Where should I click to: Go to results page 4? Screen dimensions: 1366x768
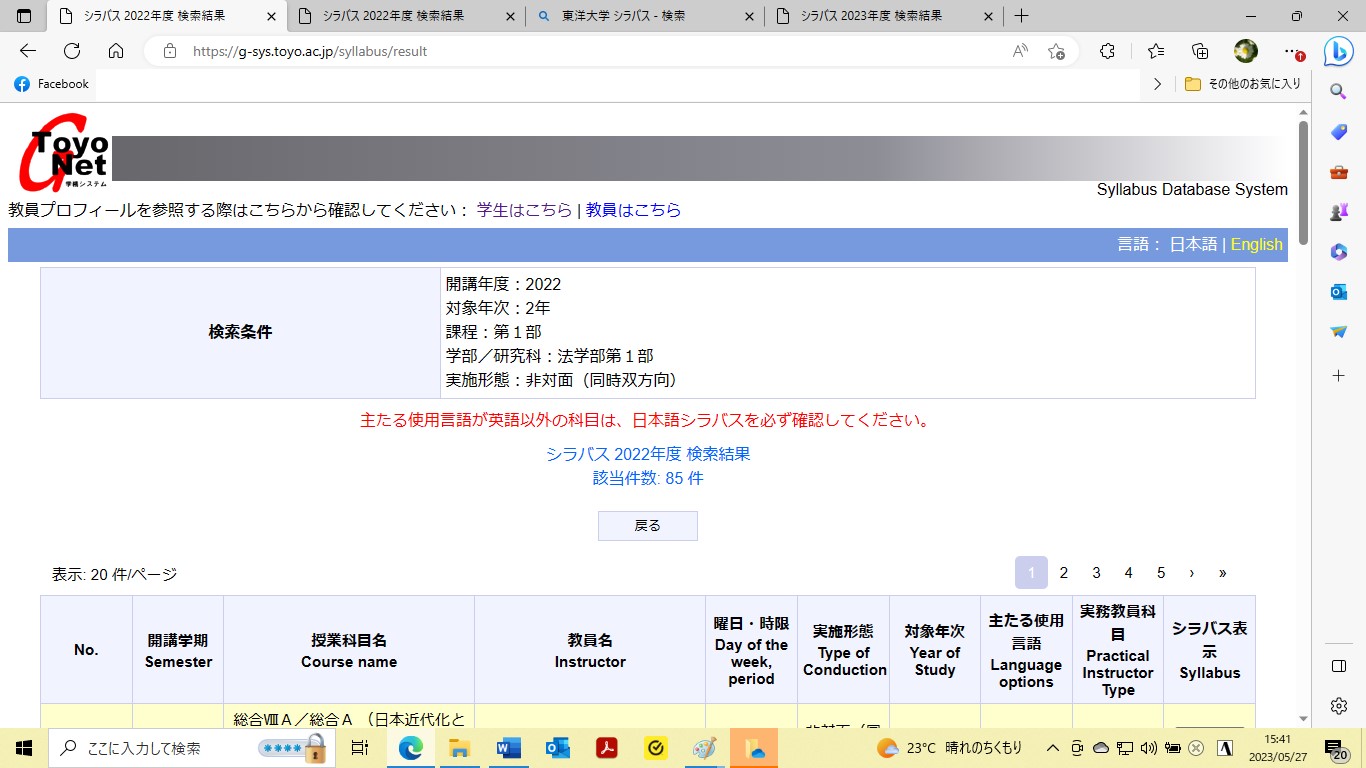[1129, 573]
